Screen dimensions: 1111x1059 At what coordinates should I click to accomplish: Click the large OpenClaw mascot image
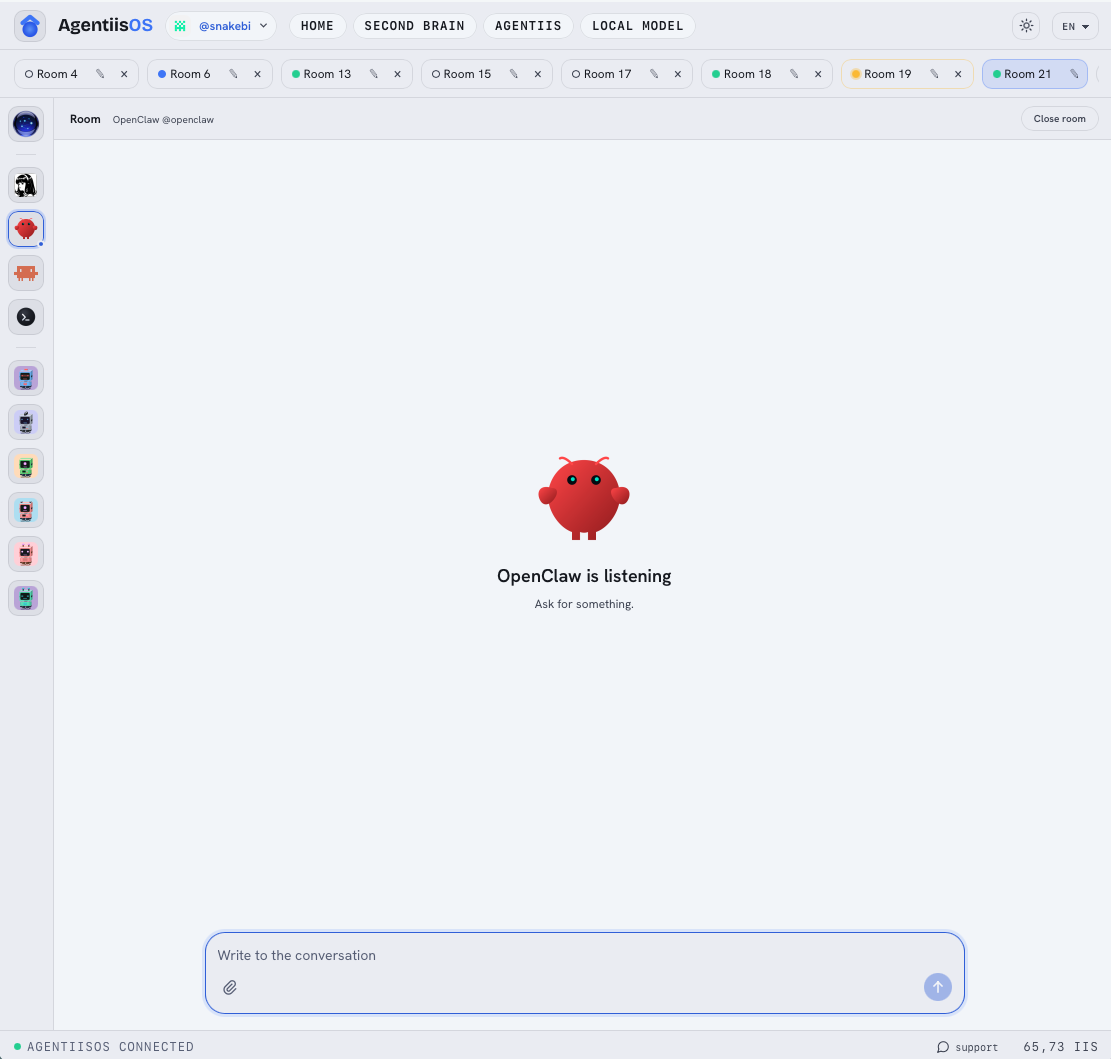click(x=584, y=498)
